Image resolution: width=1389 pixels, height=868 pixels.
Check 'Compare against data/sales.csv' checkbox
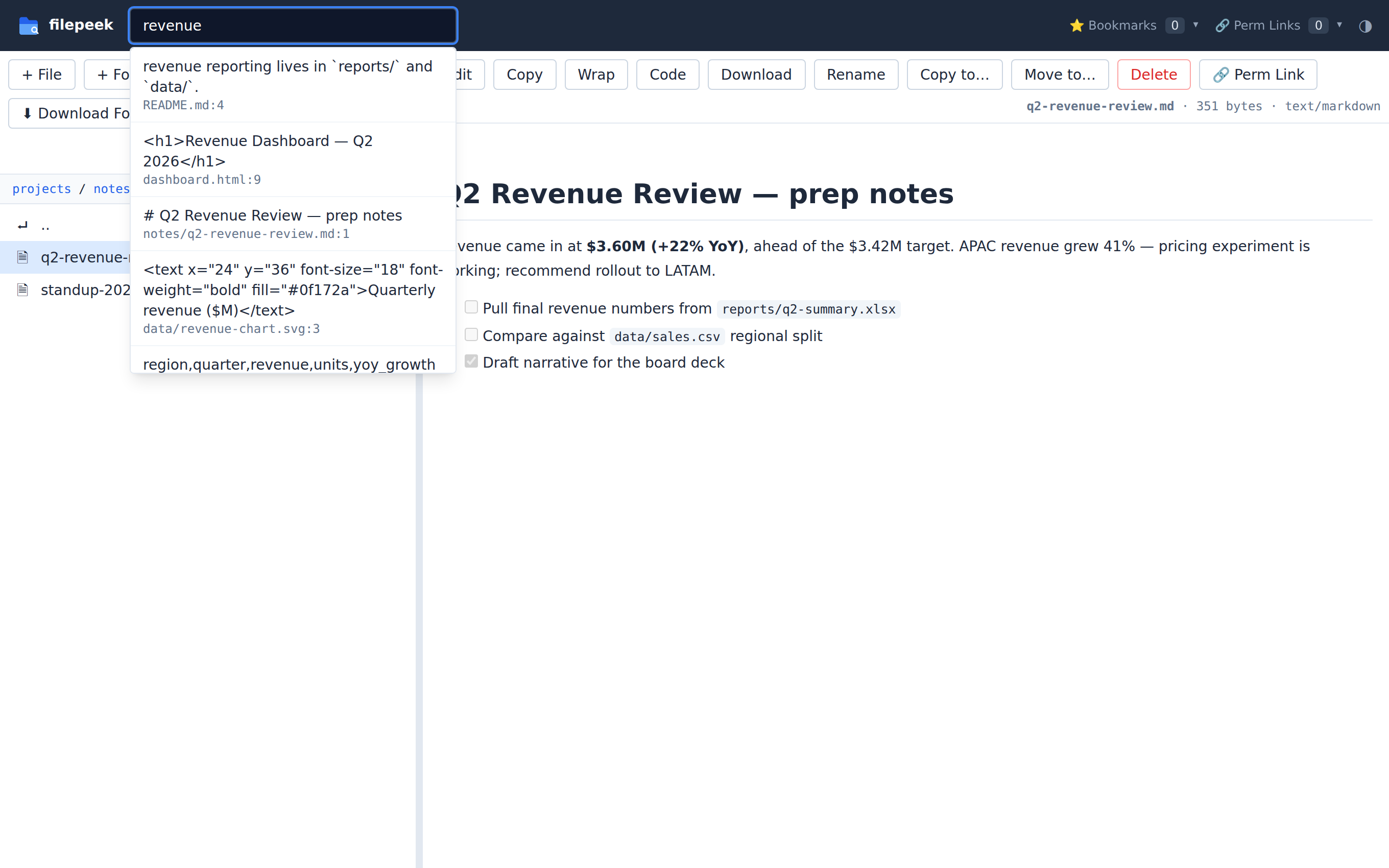pyautogui.click(x=471, y=334)
